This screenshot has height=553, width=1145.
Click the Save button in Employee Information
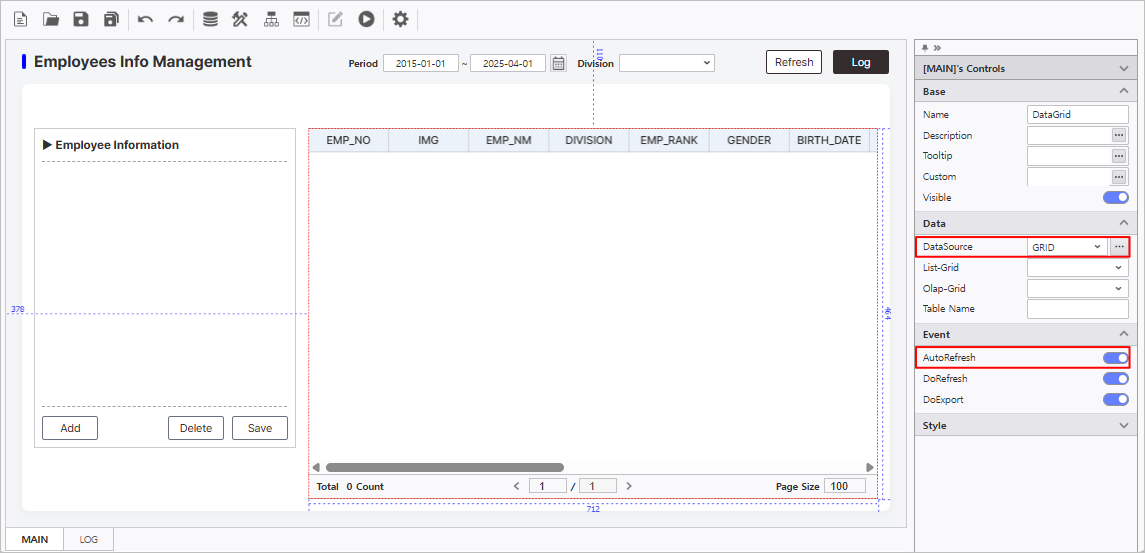tap(260, 428)
